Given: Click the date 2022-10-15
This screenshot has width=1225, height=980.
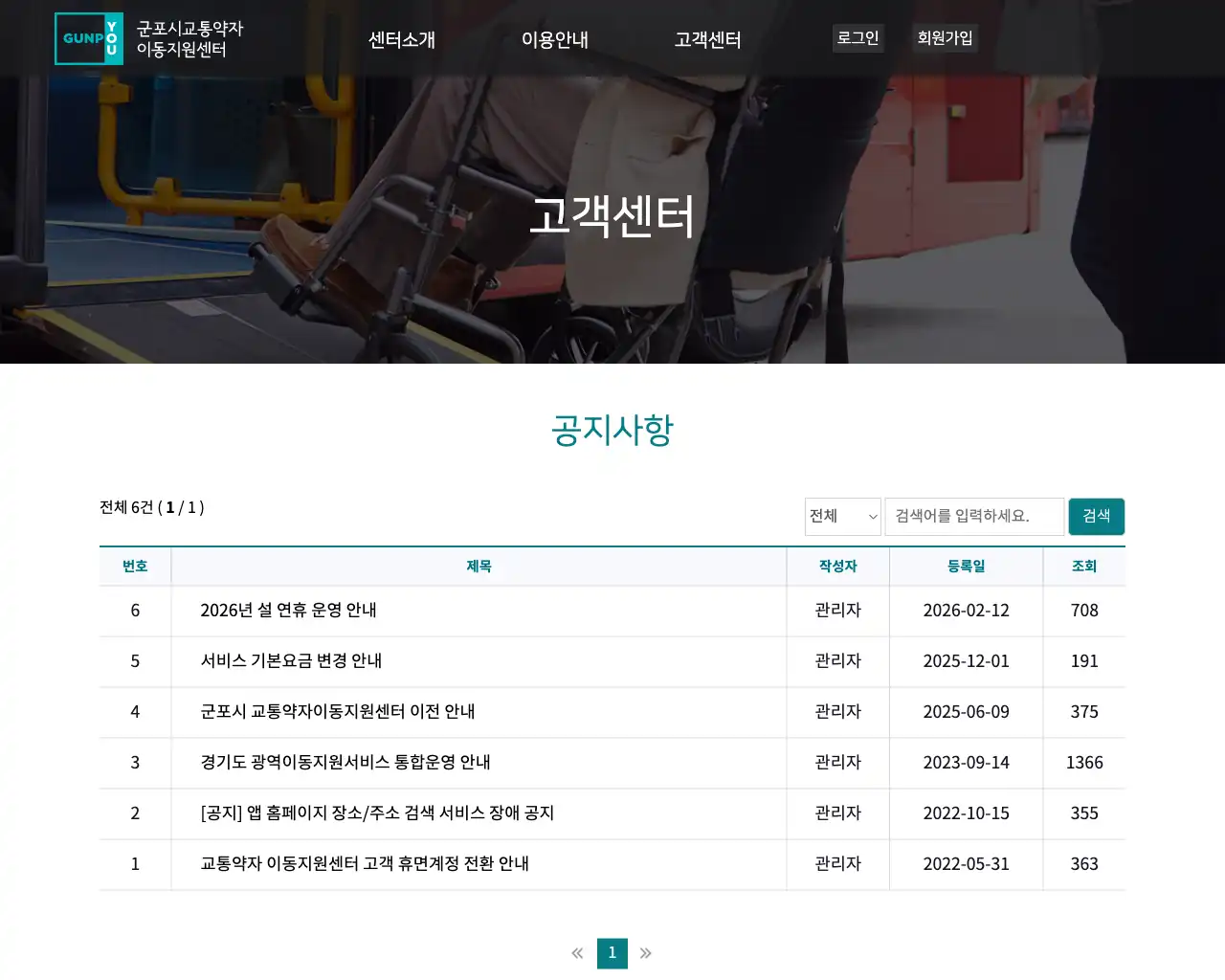Looking at the screenshot, I should pos(967,813).
